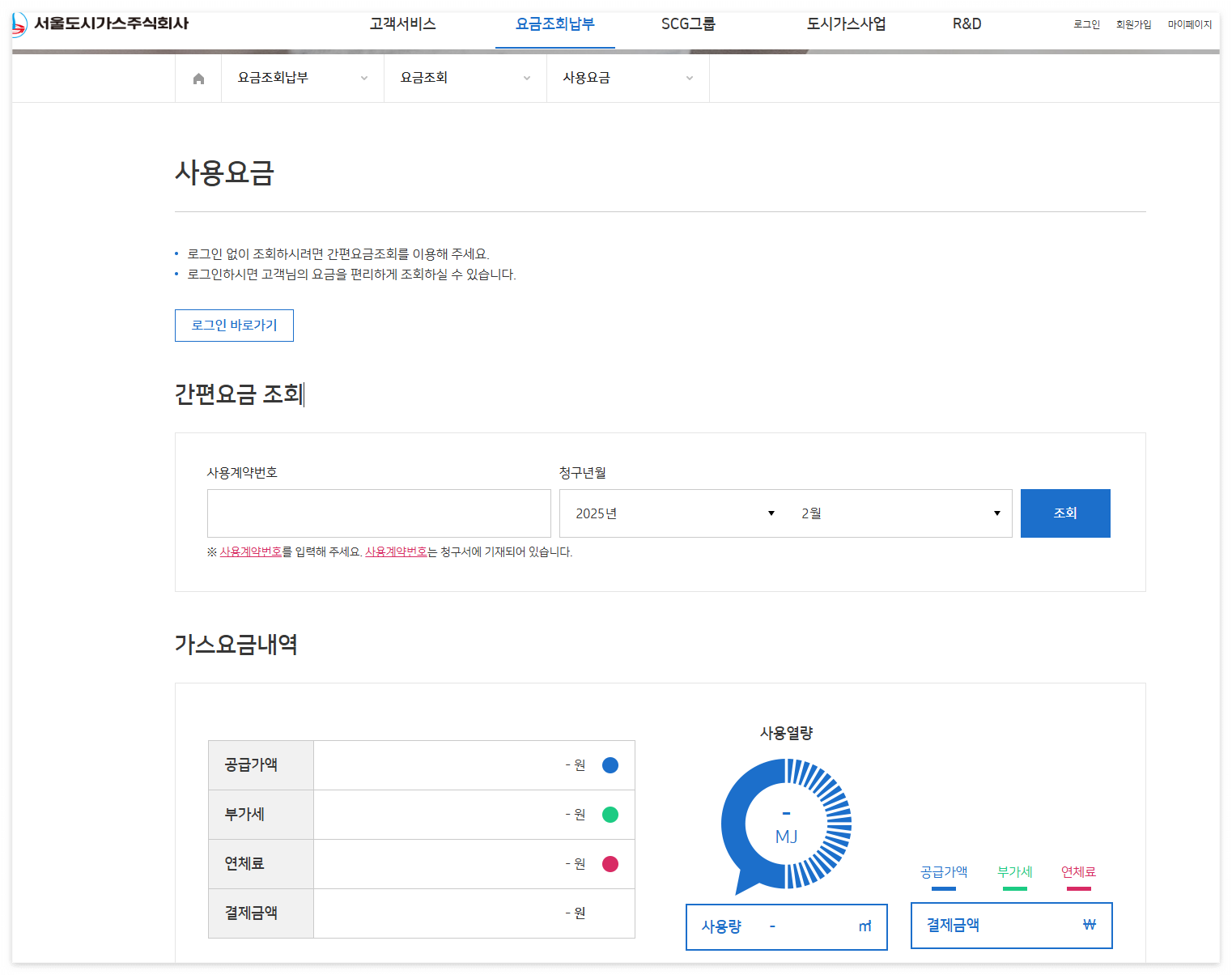Click the blue 조회 button
This screenshot has width=1232, height=975.
click(x=1065, y=513)
